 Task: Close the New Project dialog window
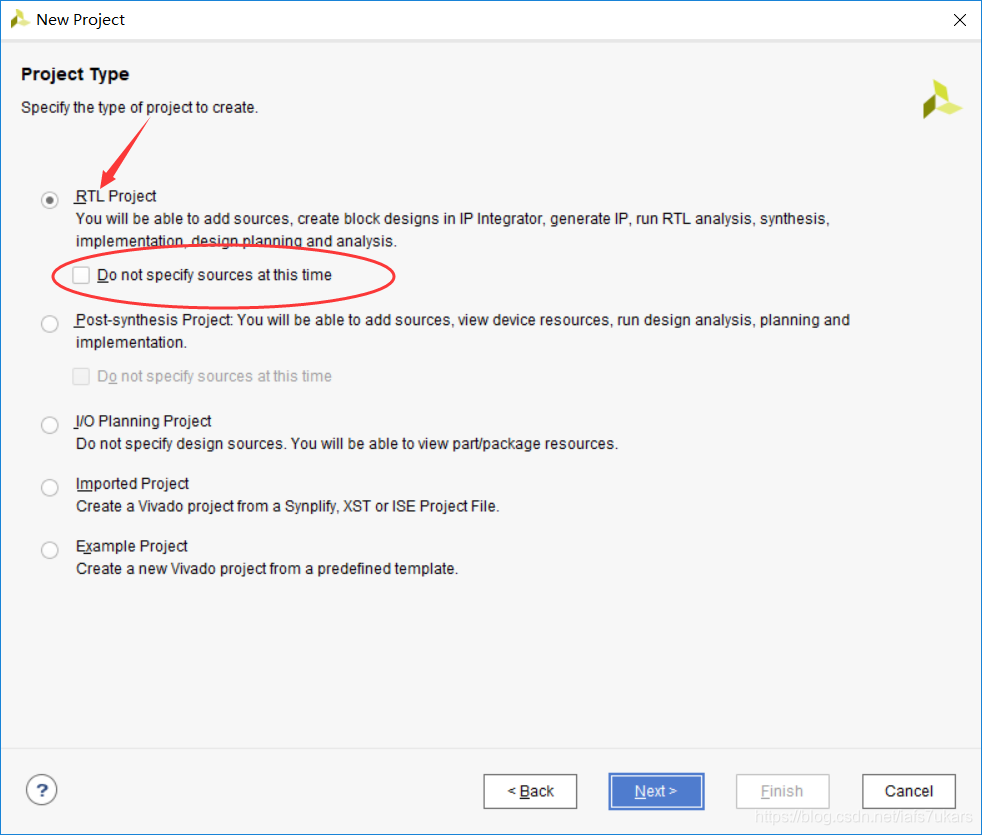click(x=959, y=20)
